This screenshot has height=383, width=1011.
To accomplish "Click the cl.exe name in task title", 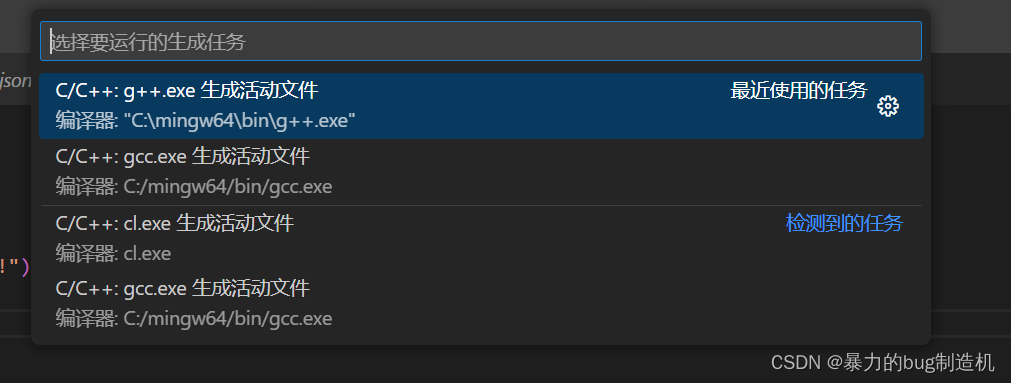I will pyautogui.click(x=147, y=223).
